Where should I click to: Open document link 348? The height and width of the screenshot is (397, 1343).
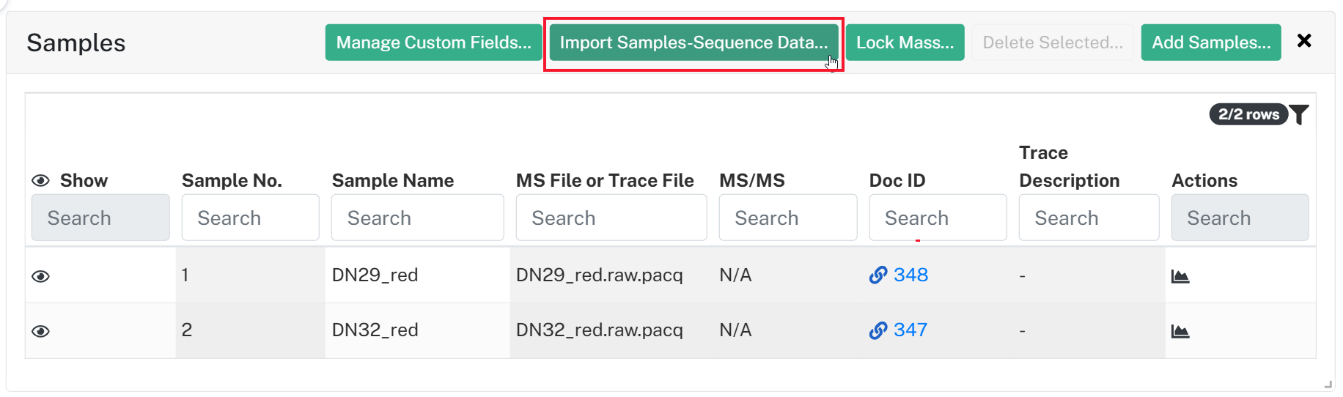coord(911,275)
